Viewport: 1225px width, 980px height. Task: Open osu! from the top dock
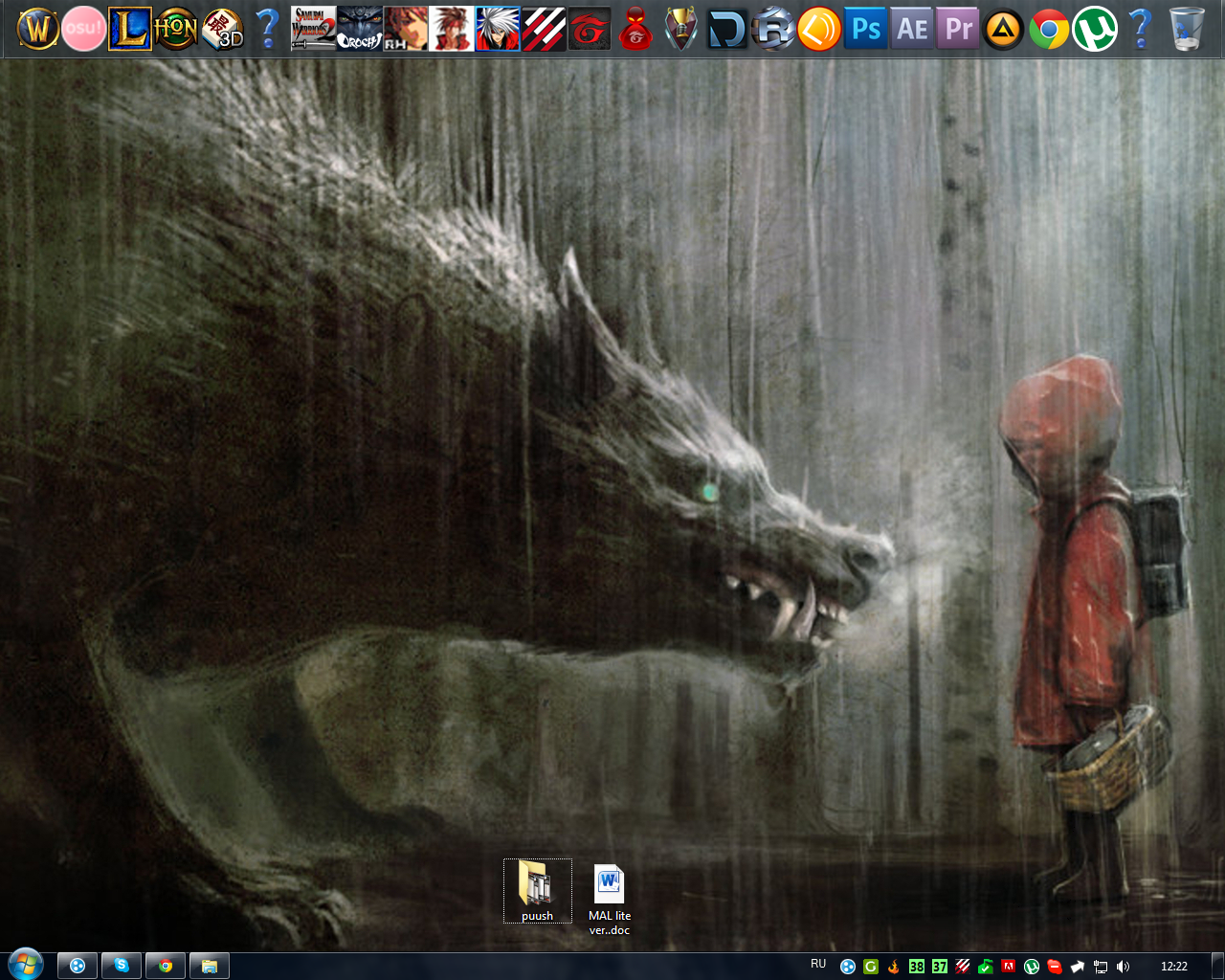coord(81,28)
